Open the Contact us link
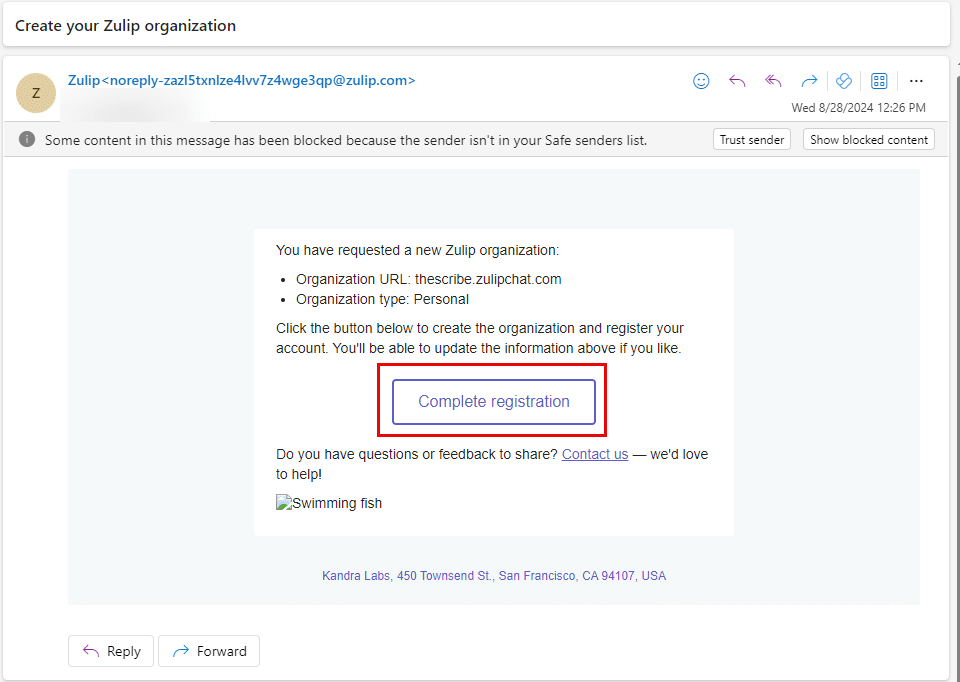The width and height of the screenshot is (960, 682). click(595, 454)
